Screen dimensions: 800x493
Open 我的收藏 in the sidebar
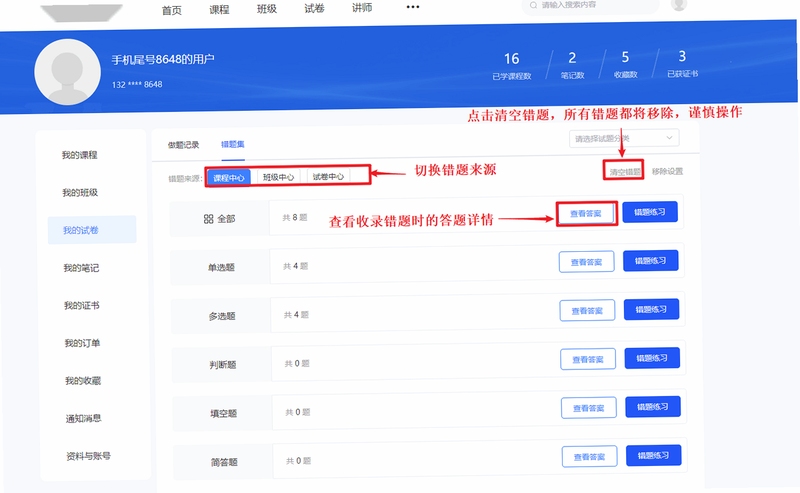point(83,381)
